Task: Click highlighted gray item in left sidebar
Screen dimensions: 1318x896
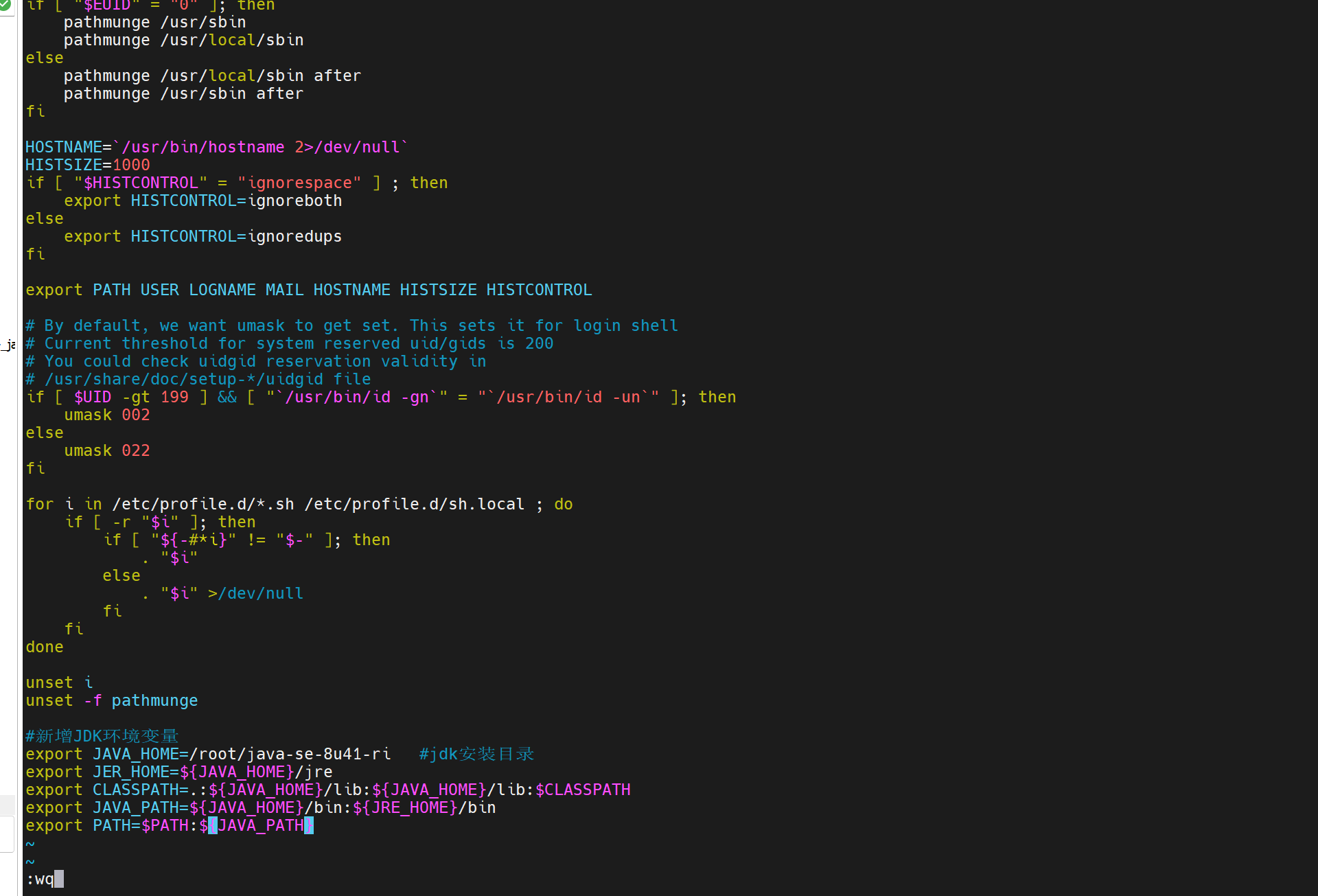Action: [7, 804]
